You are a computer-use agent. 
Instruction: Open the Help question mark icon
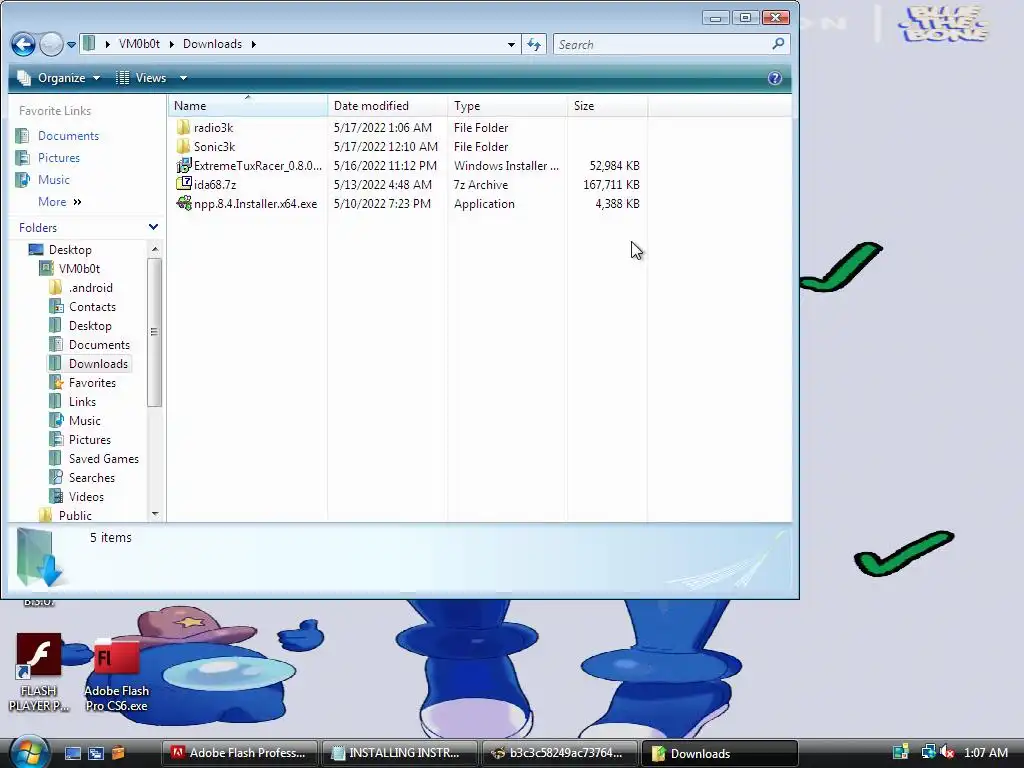pyautogui.click(x=775, y=78)
